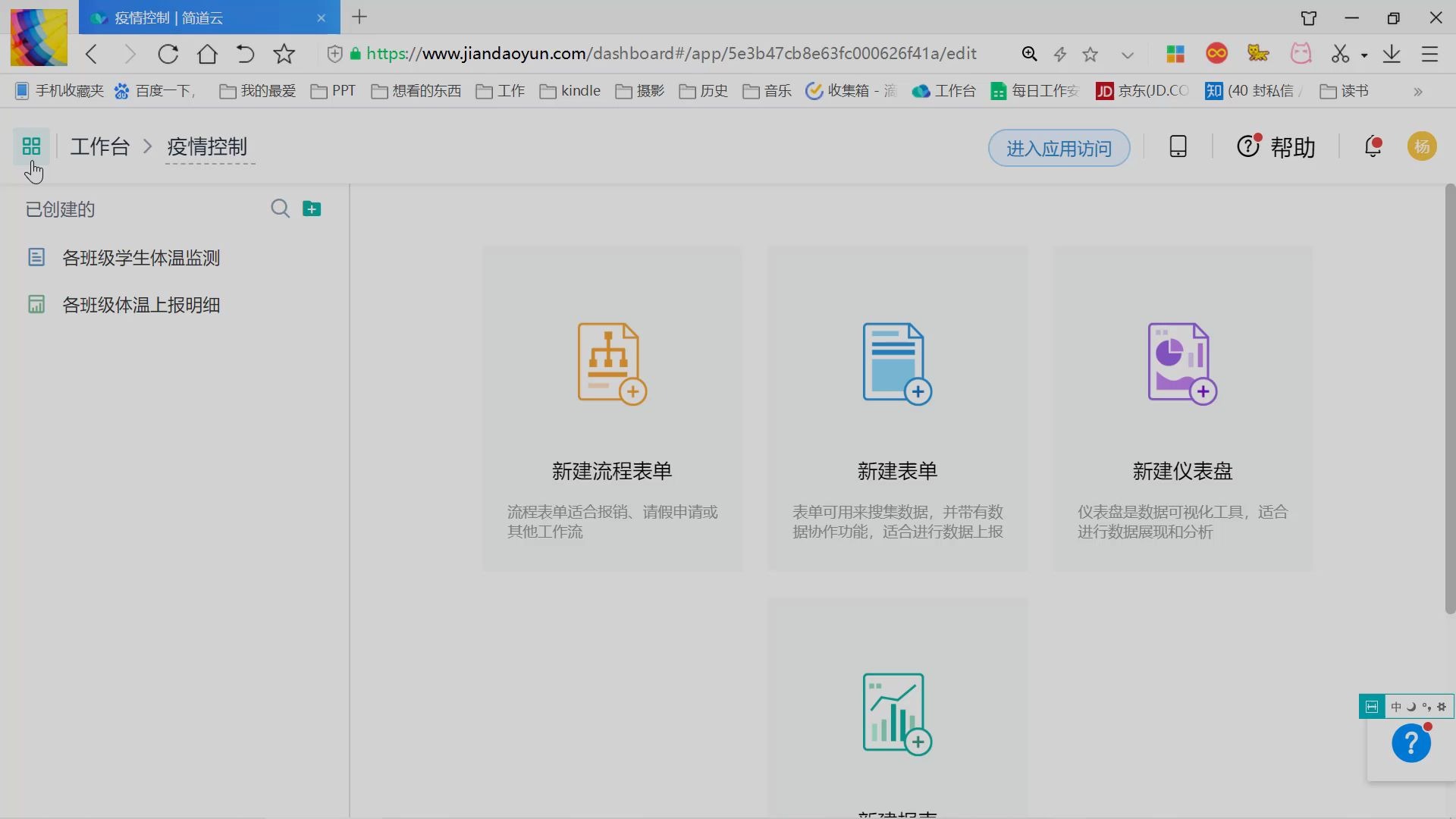Click blue floating help question mark

(x=1410, y=743)
